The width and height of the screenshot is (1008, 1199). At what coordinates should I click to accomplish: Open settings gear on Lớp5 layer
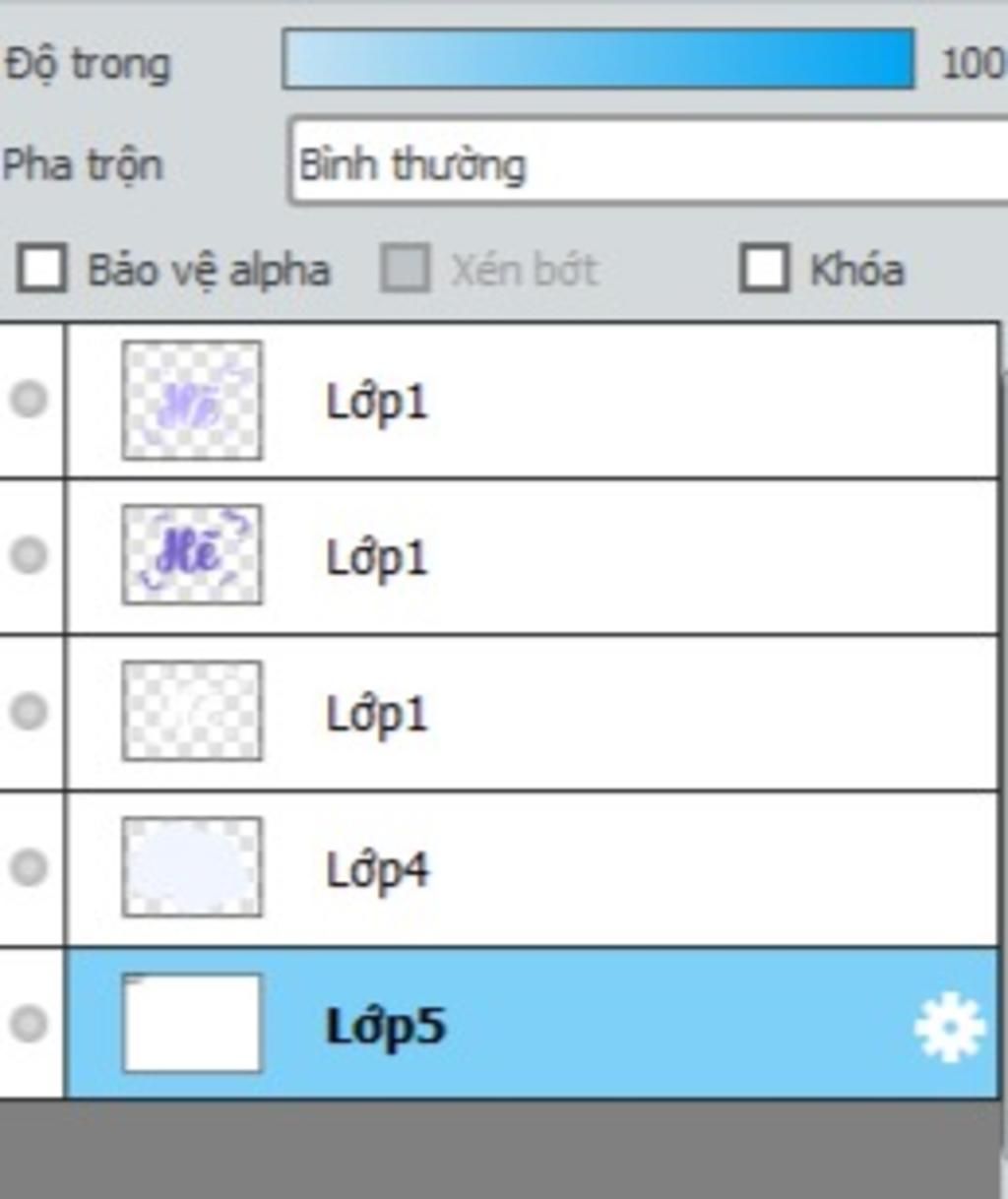[949, 1027]
